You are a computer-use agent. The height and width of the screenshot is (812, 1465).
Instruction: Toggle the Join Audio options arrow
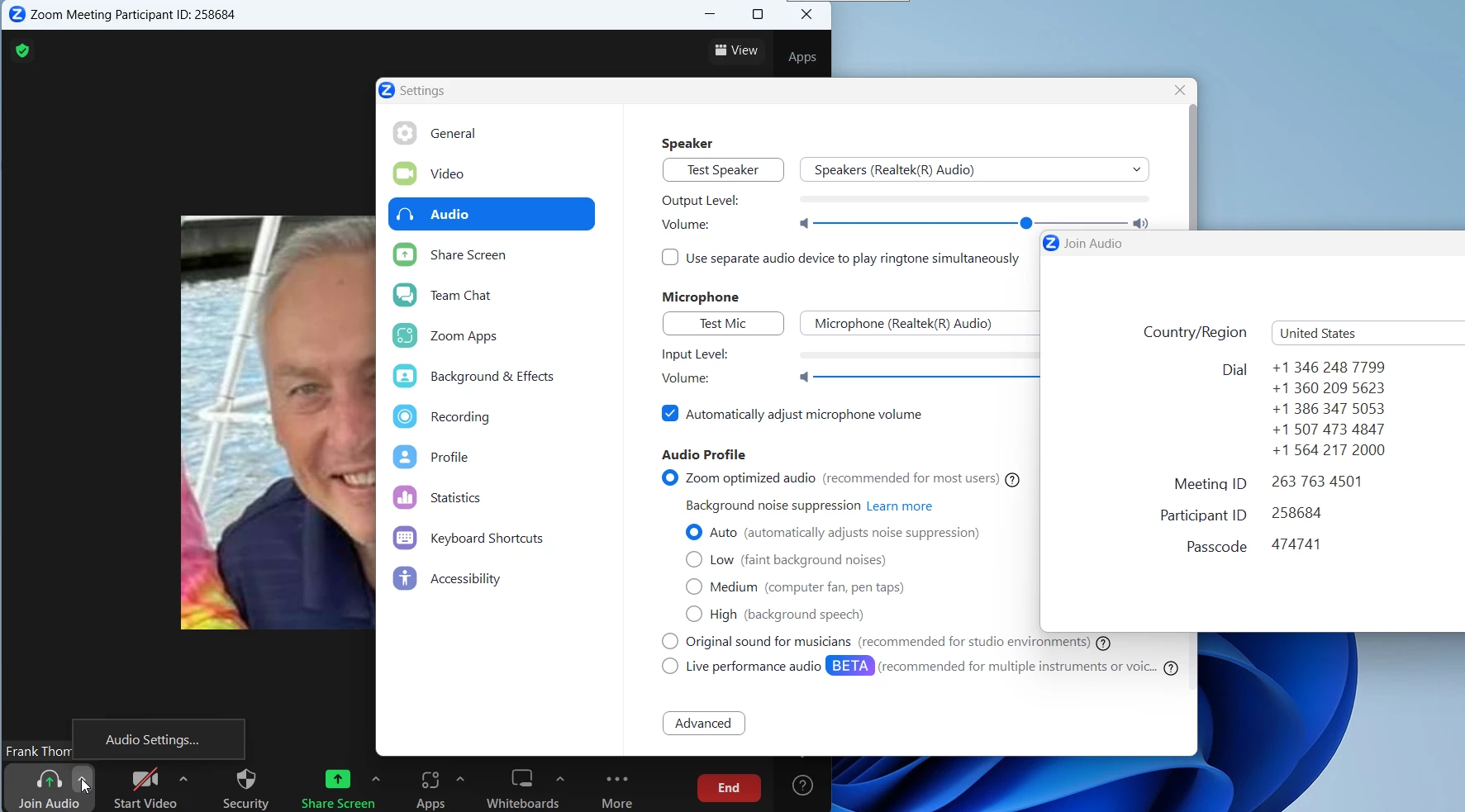pyautogui.click(x=83, y=778)
